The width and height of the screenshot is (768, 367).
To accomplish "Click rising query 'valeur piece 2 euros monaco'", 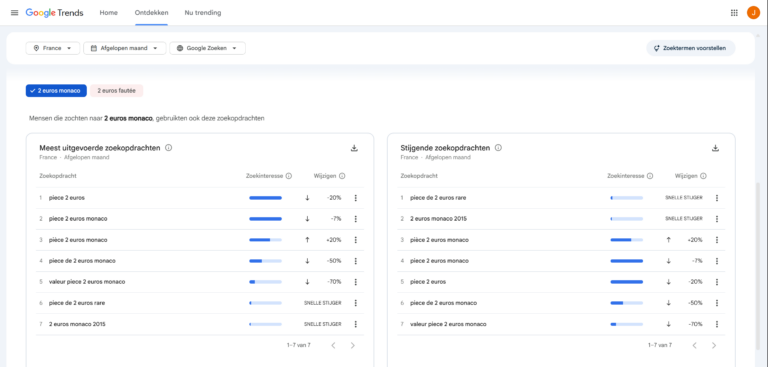I will pos(449,324).
